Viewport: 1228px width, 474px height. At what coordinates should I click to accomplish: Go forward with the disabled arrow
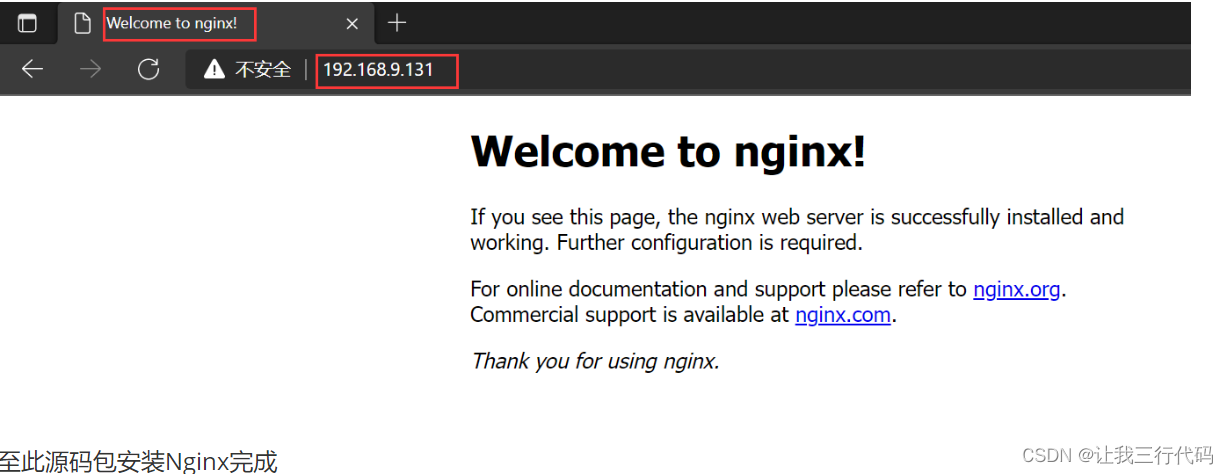[91, 69]
